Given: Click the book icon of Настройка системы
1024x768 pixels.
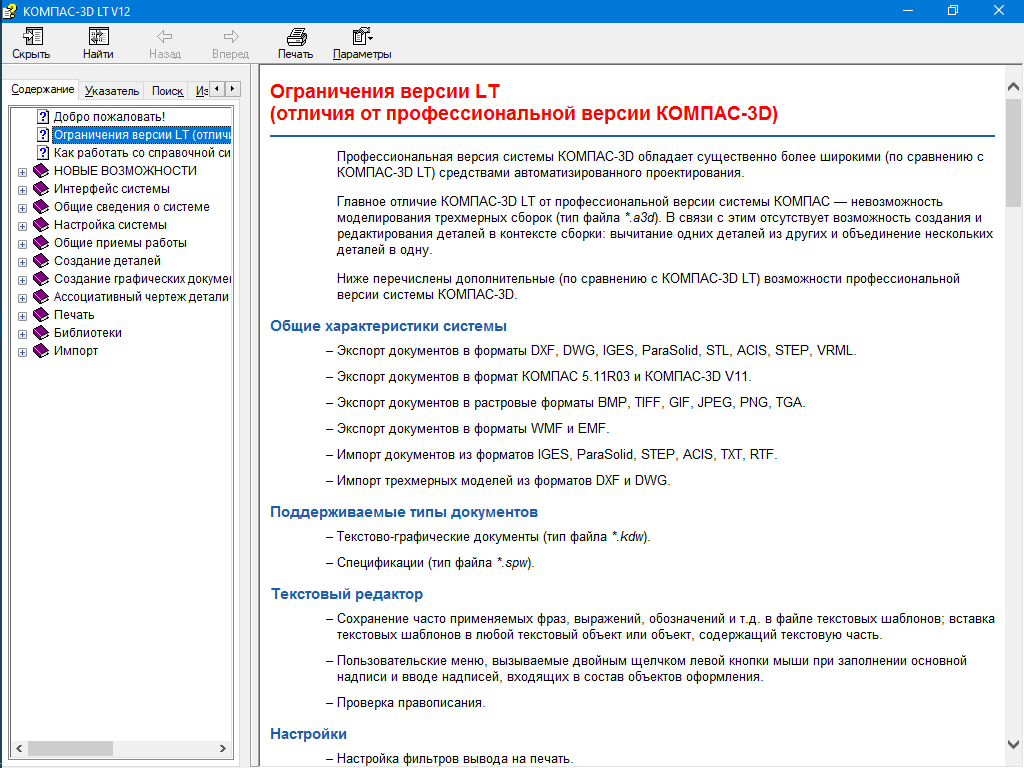Looking at the screenshot, I should click(41, 225).
